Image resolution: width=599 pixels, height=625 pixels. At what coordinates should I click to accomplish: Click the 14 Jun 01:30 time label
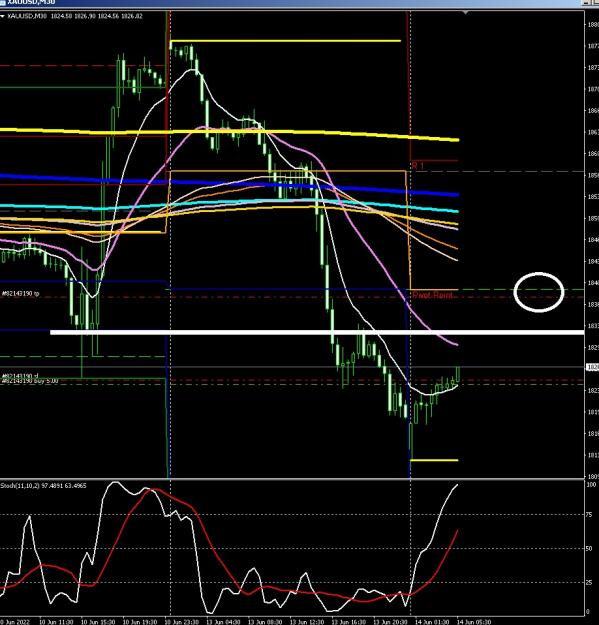(432, 622)
